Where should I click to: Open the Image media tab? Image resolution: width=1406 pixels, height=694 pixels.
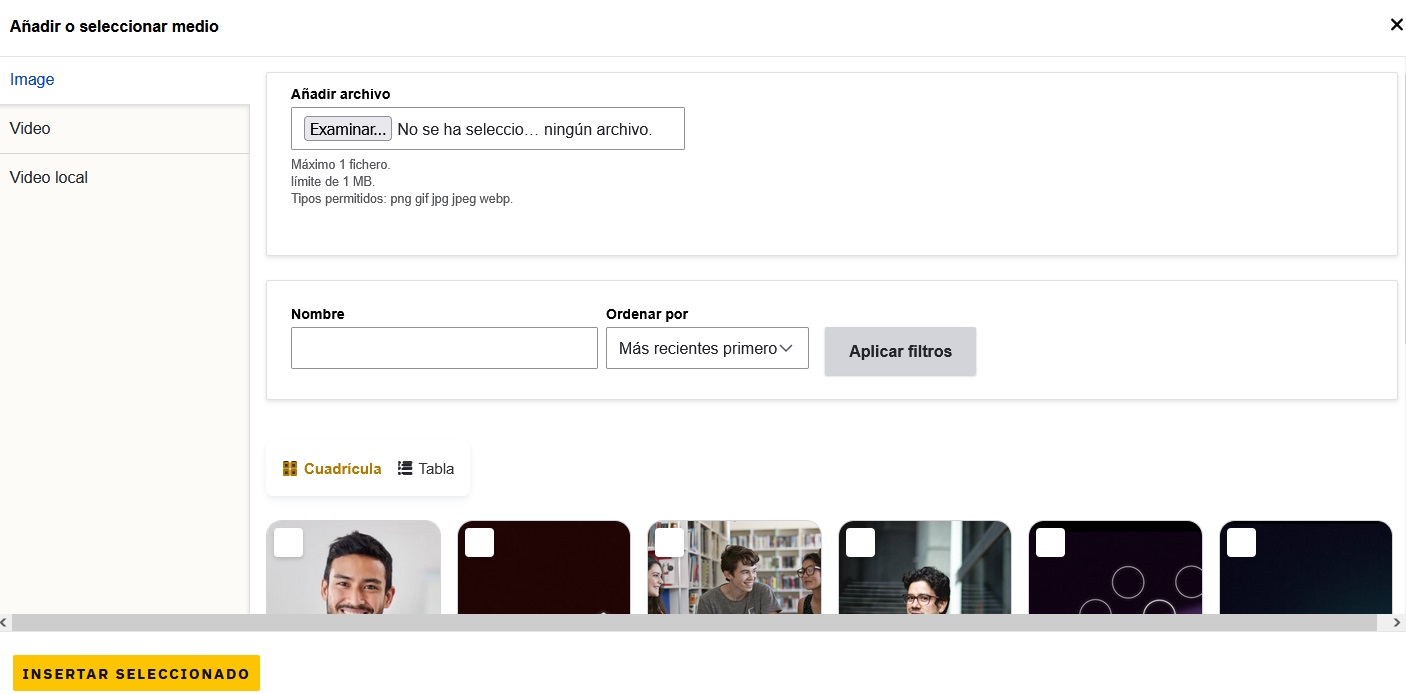pyautogui.click(x=32, y=80)
